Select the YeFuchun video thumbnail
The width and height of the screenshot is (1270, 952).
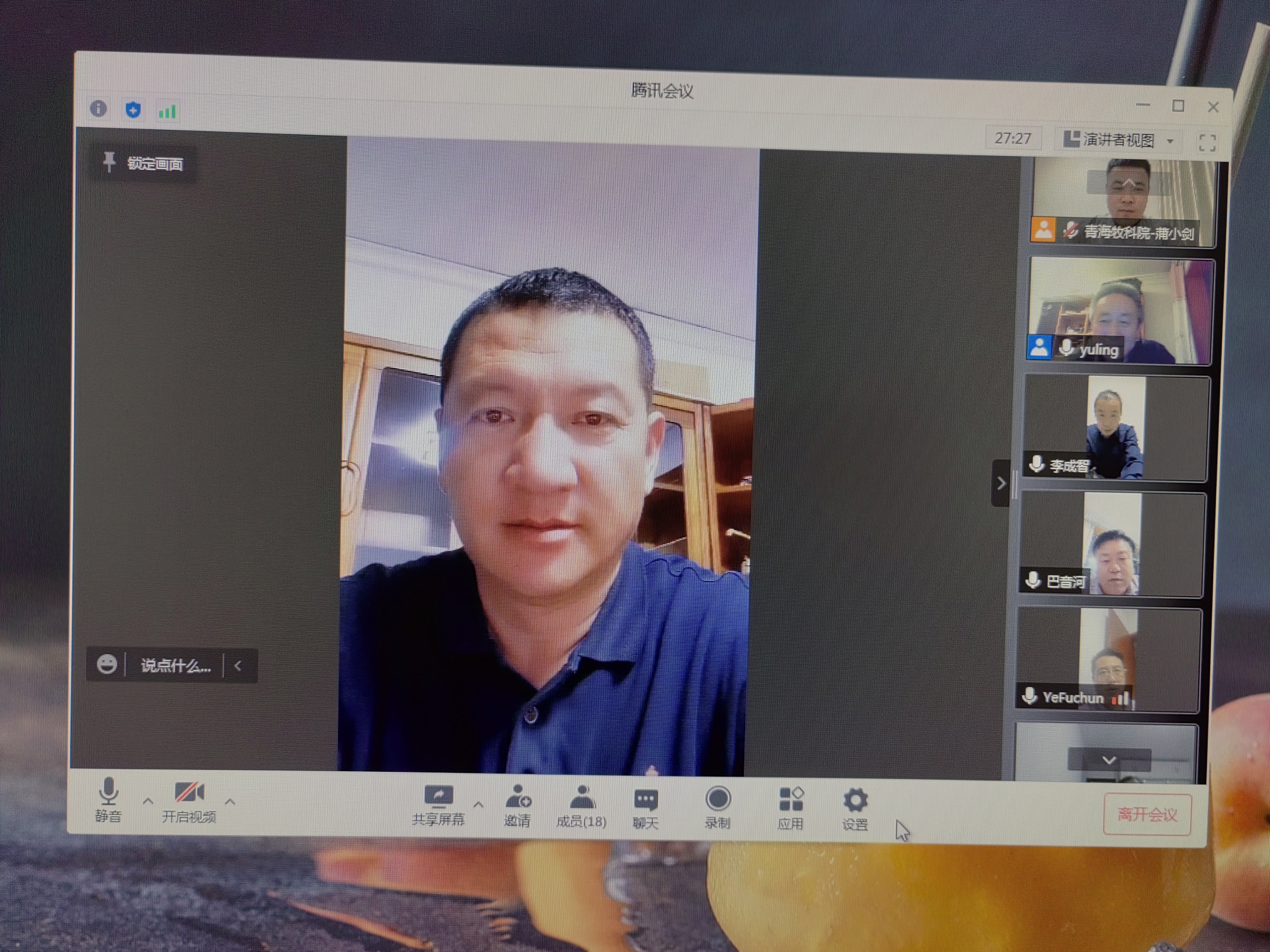[1109, 660]
